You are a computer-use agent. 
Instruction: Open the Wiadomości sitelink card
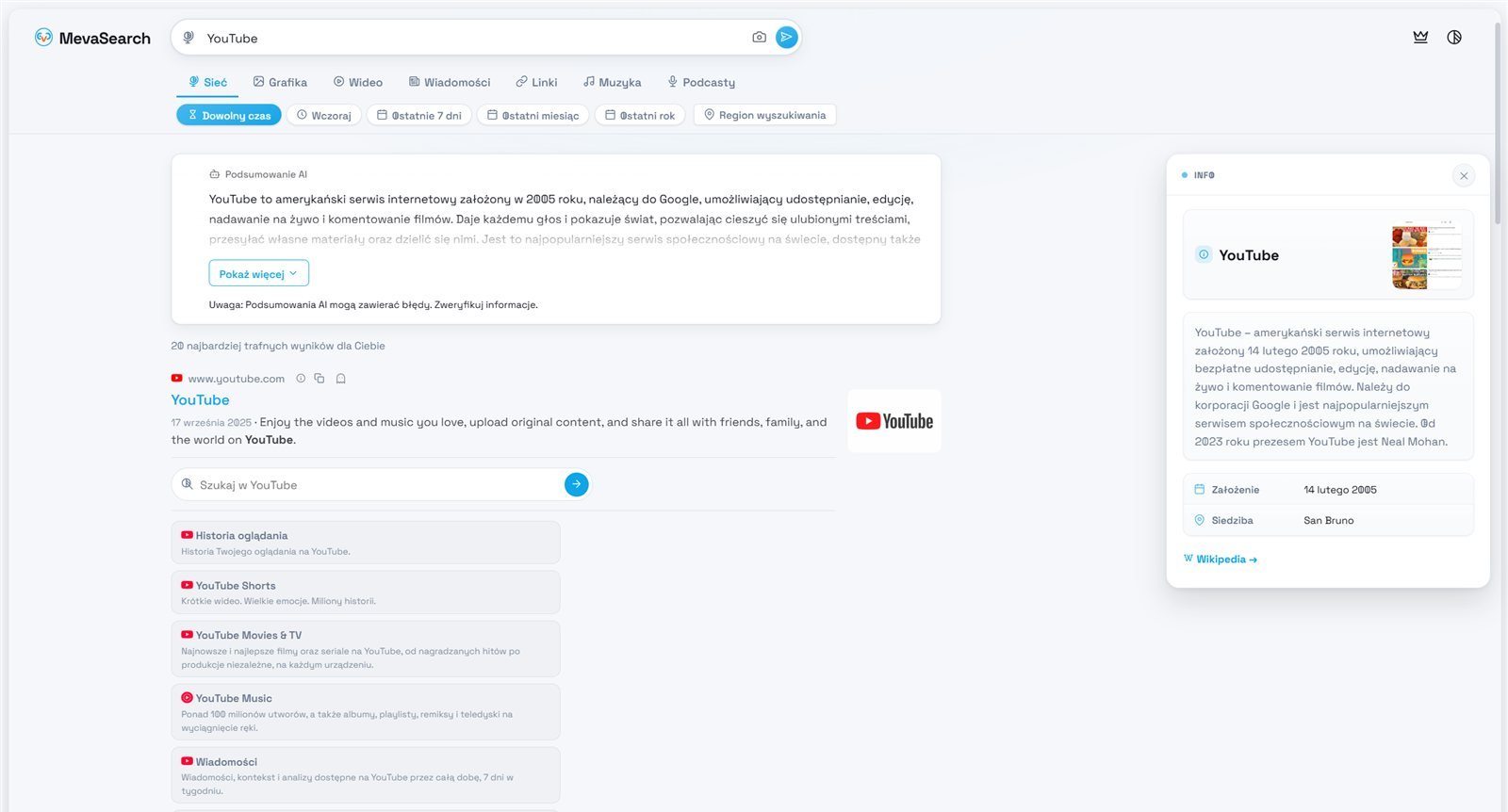(366, 775)
